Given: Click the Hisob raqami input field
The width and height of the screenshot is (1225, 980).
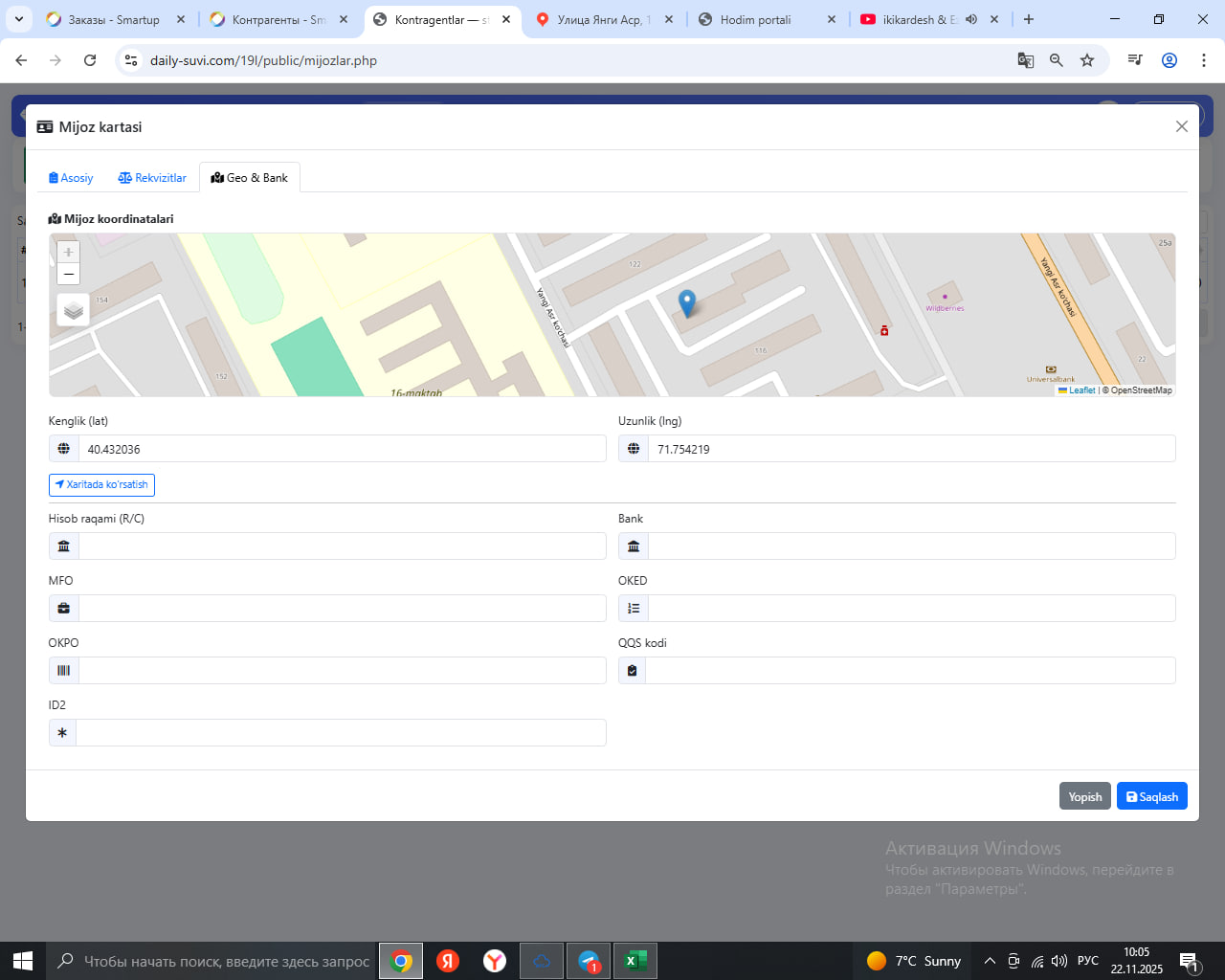Looking at the screenshot, I should click(x=341, y=546).
